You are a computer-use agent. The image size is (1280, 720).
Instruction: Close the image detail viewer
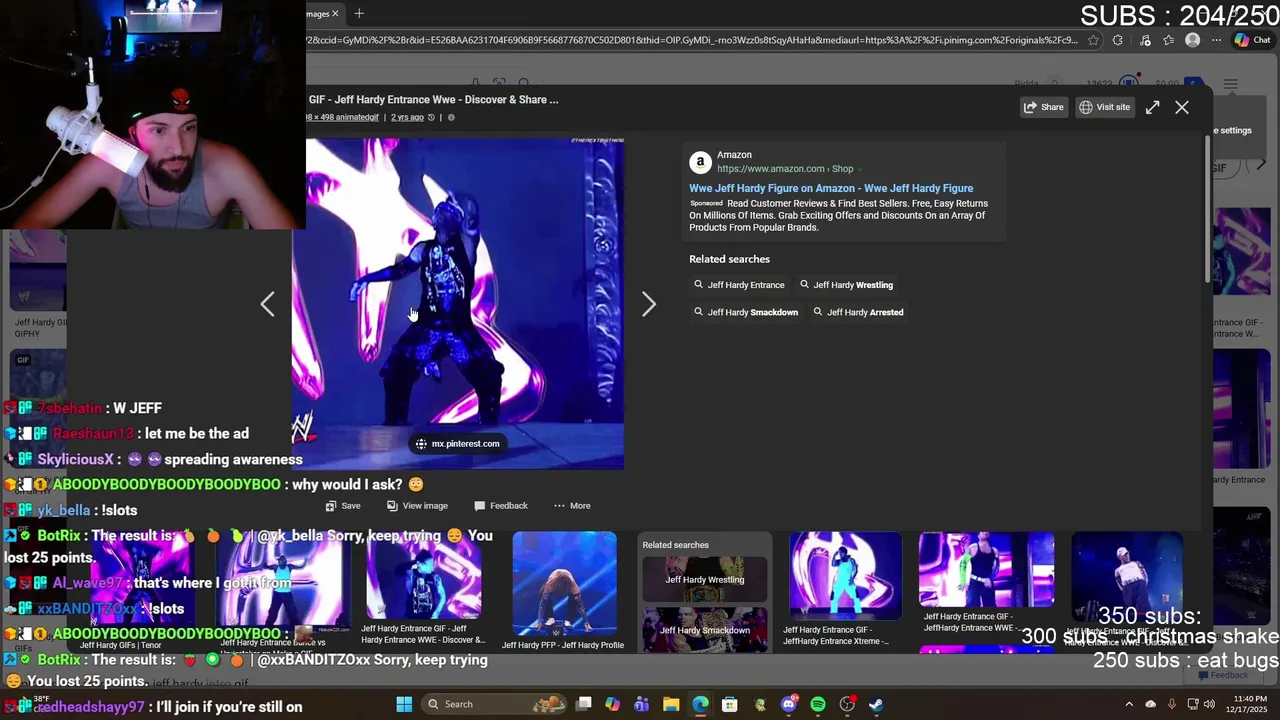point(1182,107)
